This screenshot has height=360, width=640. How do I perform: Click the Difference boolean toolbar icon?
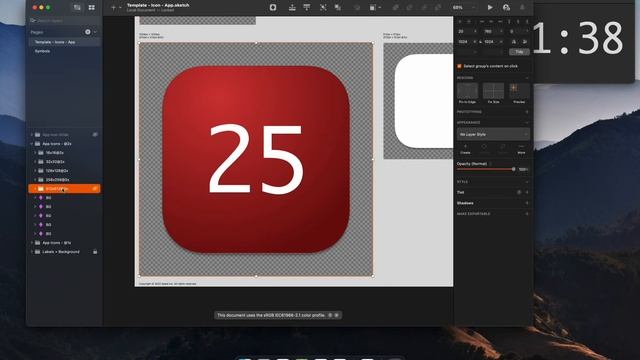pos(438,7)
